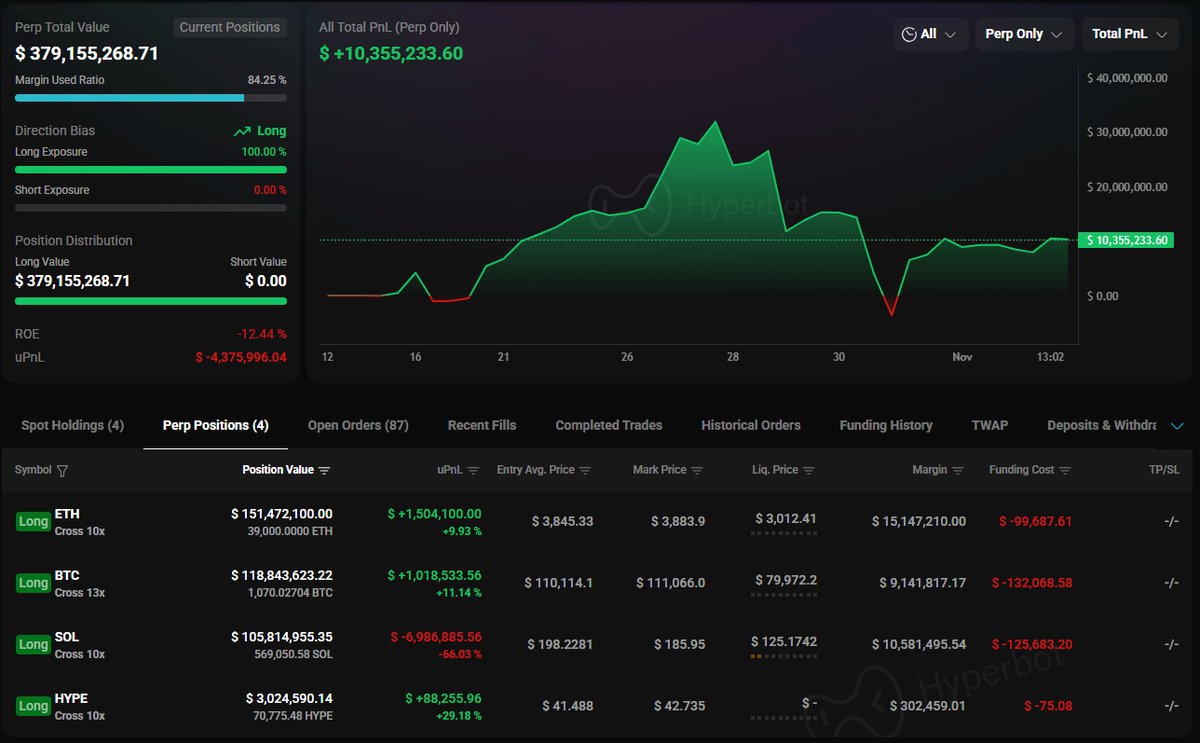Click the Liq. Price sort icon
The image size is (1200, 743).
click(x=809, y=471)
